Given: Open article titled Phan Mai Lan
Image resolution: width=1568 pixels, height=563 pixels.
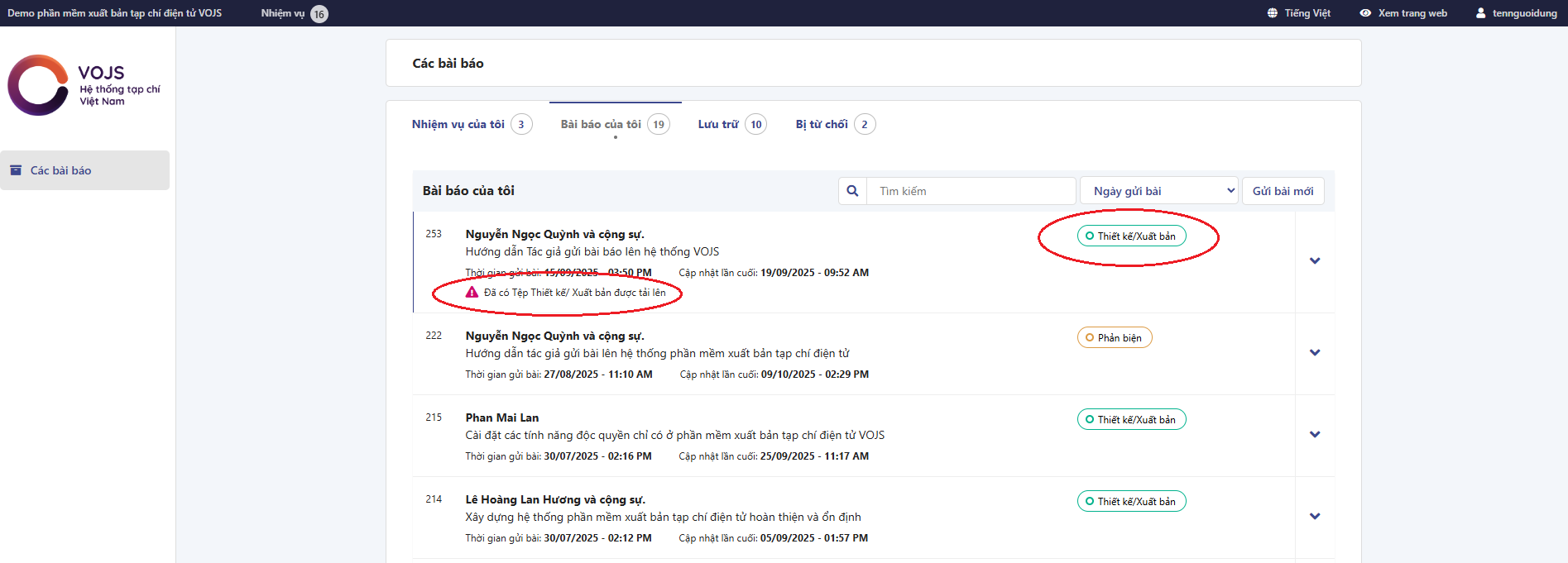Looking at the screenshot, I should click(x=501, y=417).
